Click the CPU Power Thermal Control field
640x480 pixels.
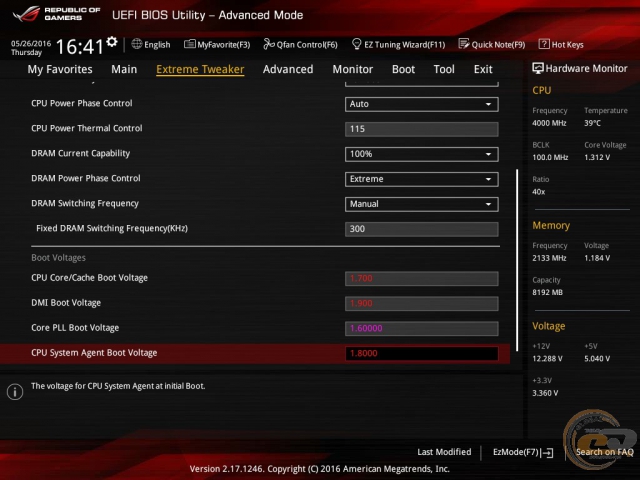422,129
